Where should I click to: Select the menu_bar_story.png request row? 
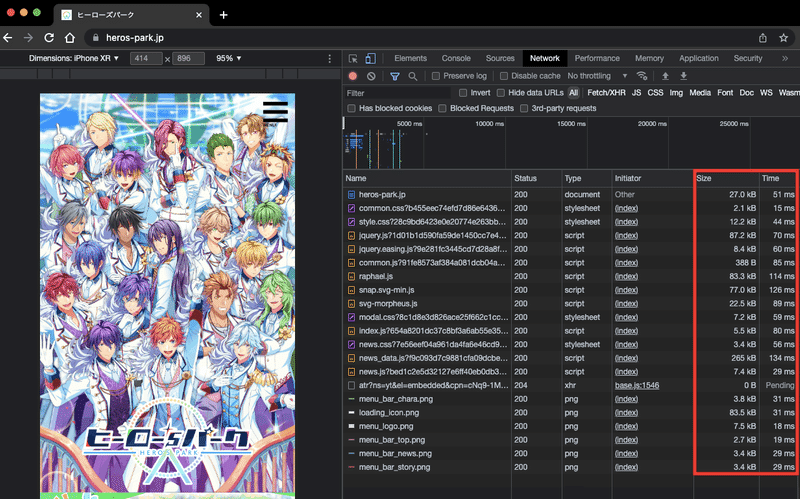point(571,467)
